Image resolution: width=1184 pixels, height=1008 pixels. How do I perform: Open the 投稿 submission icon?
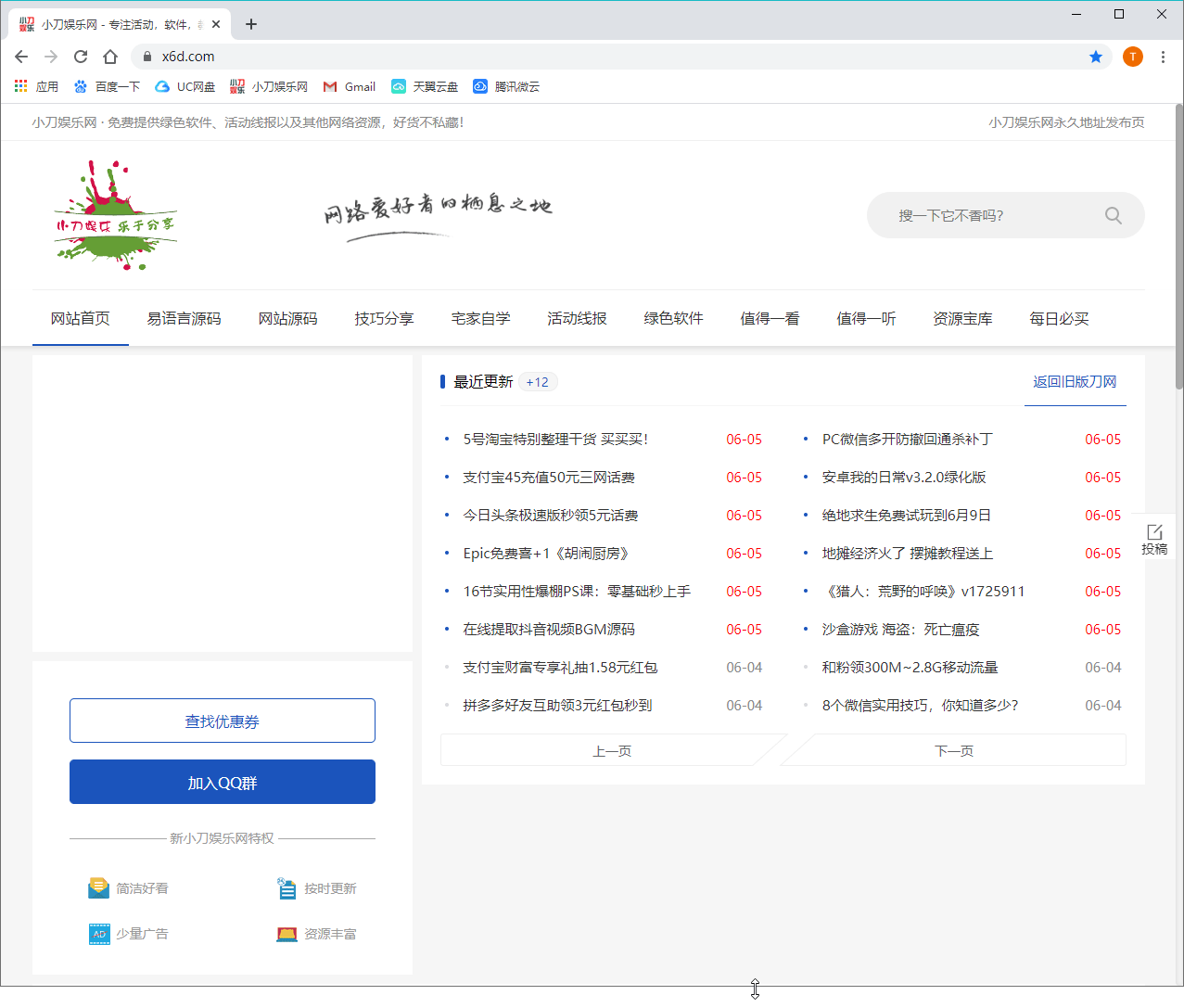[x=1154, y=538]
